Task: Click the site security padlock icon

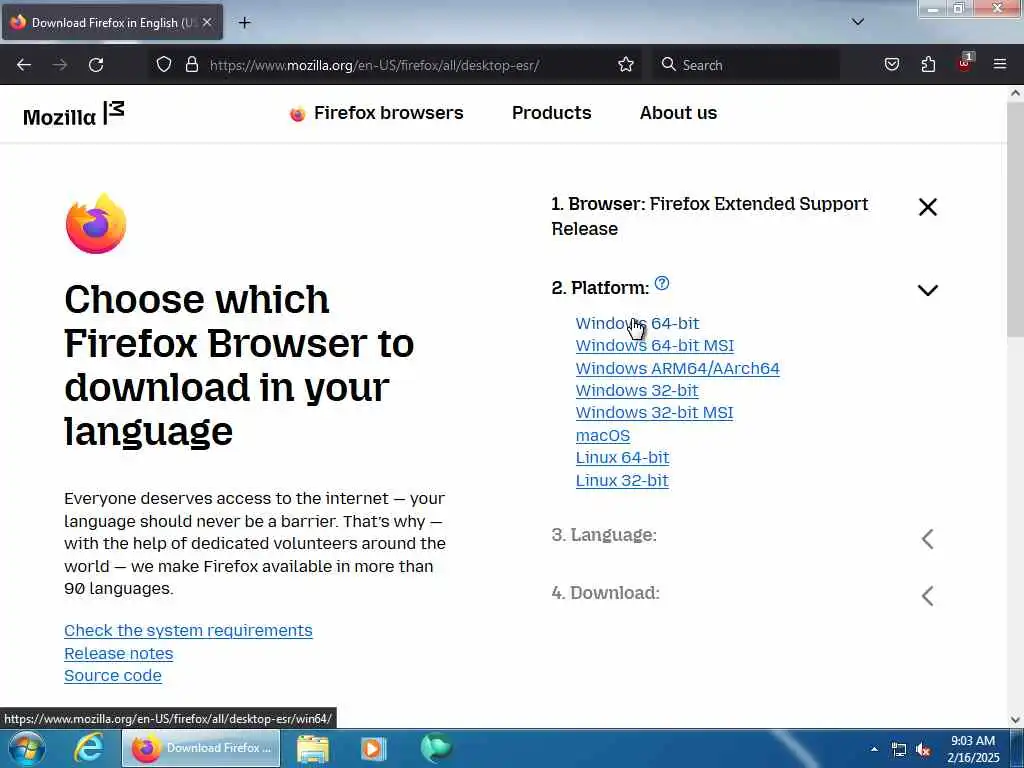Action: 191,64
